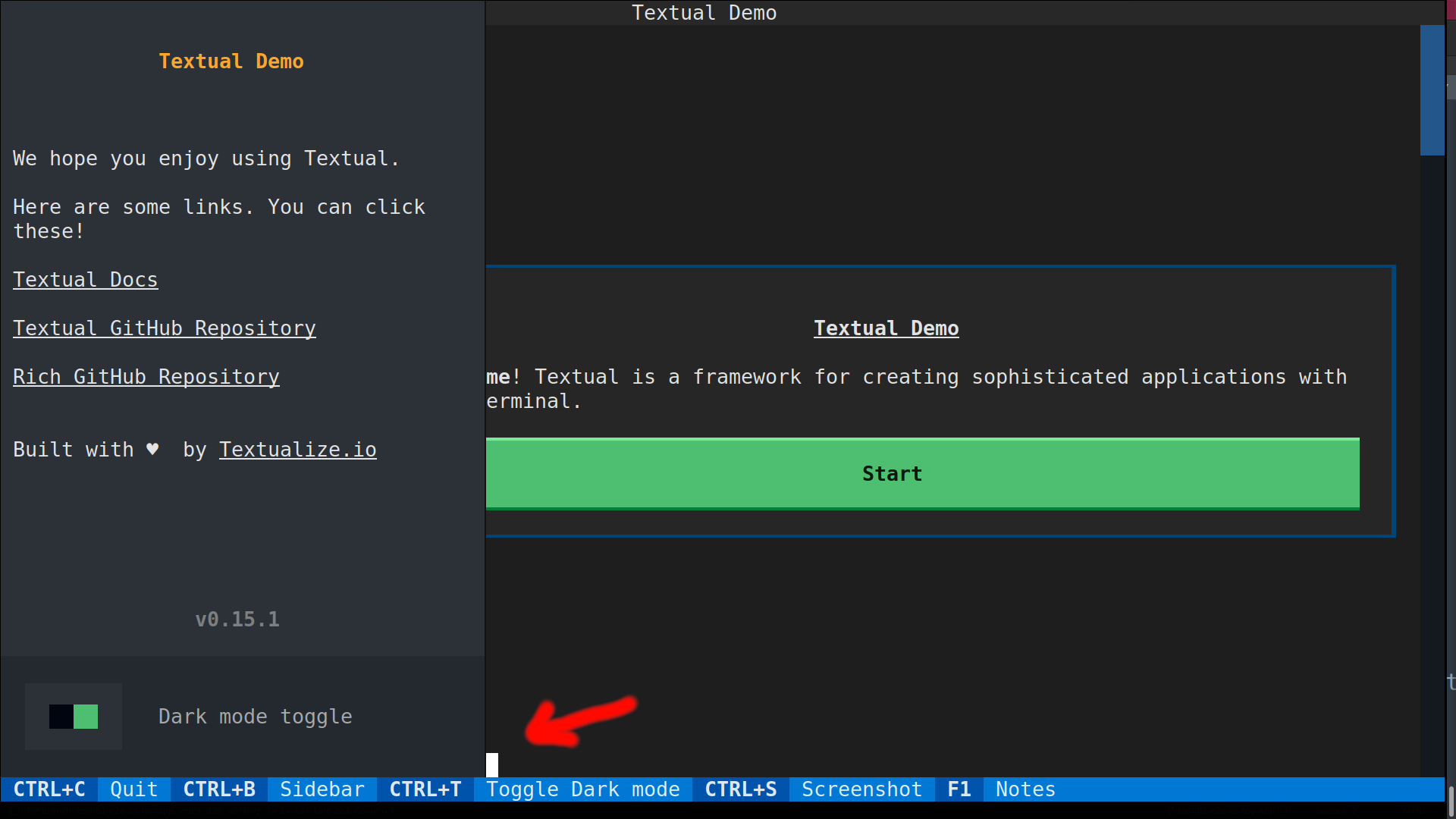Click CTRL+B Sidebar footer binding
Viewport: 1456px width, 819px height.
[274, 789]
